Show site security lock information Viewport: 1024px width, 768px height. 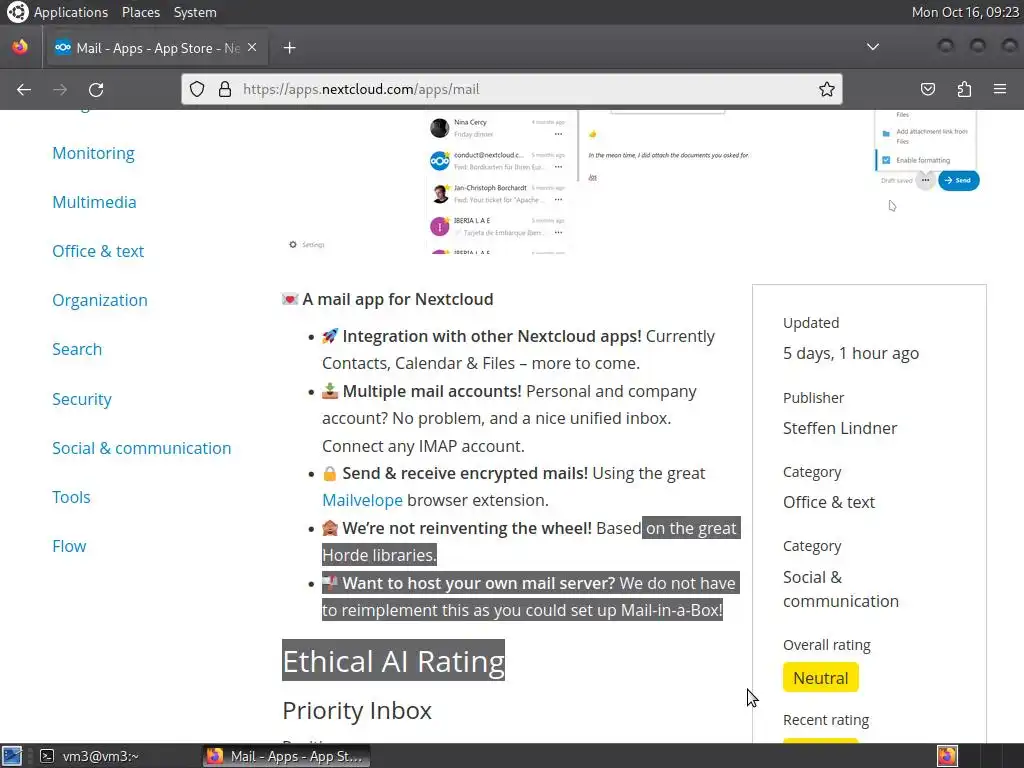pyautogui.click(x=225, y=89)
